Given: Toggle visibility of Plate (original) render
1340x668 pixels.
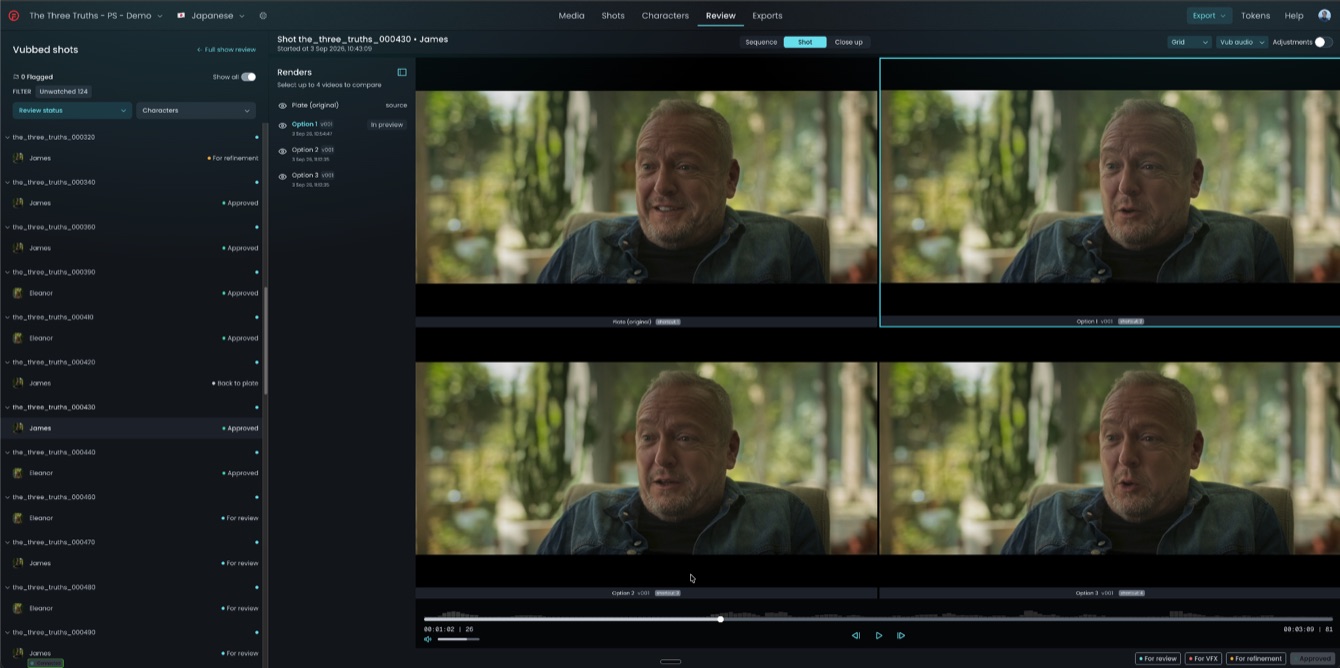Looking at the screenshot, I should tap(283, 105).
